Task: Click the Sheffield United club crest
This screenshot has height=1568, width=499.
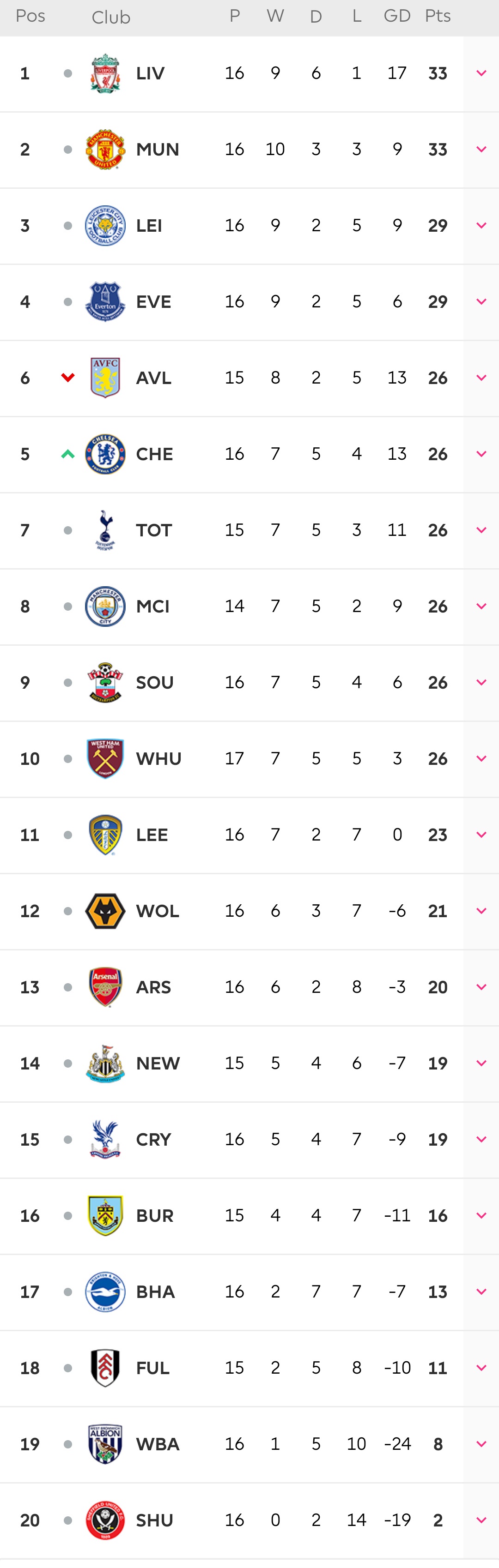Action: point(105,1520)
